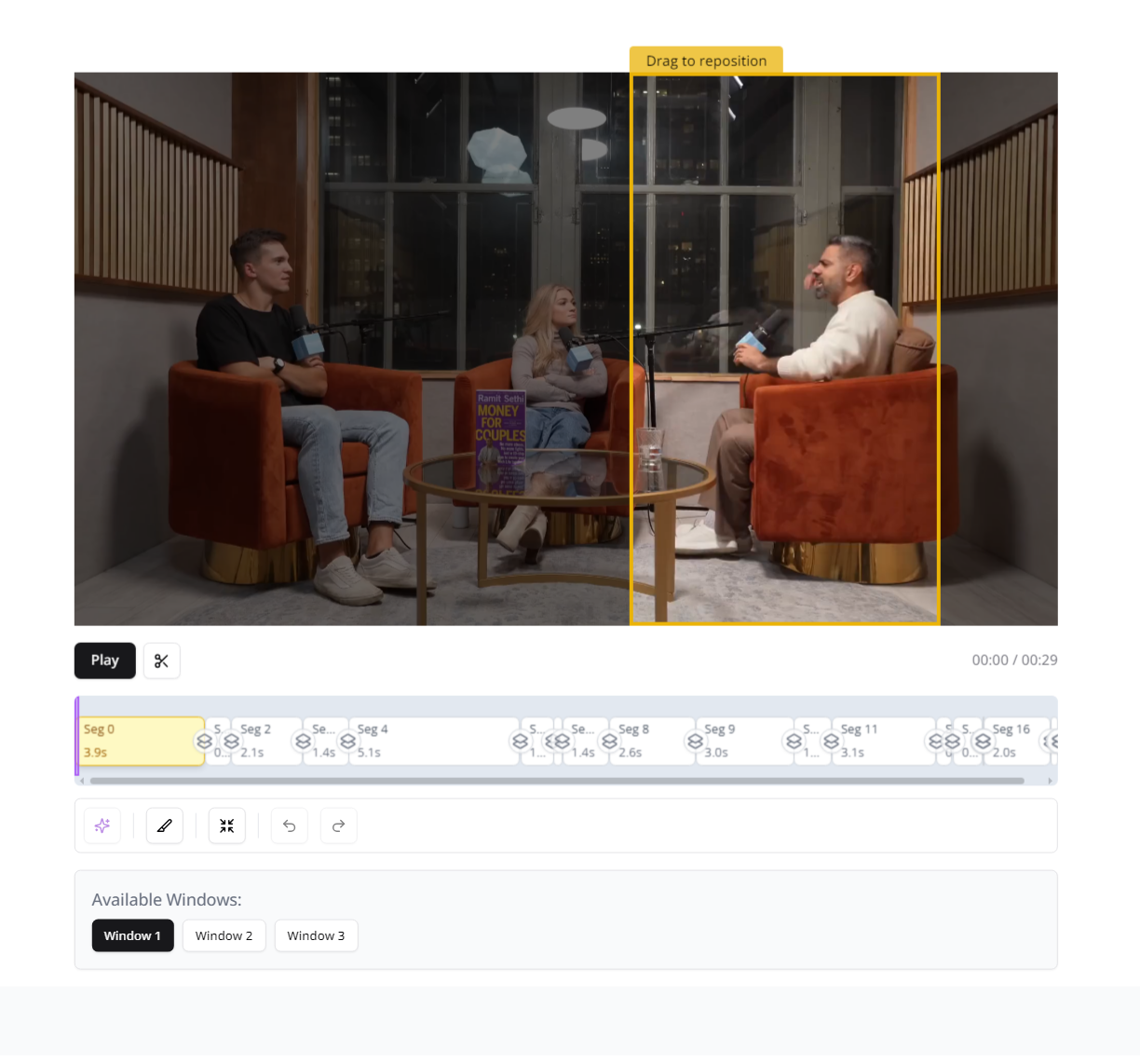Click the AI sparkle icon
Viewport: 1140px width, 1064px height.
click(x=102, y=825)
